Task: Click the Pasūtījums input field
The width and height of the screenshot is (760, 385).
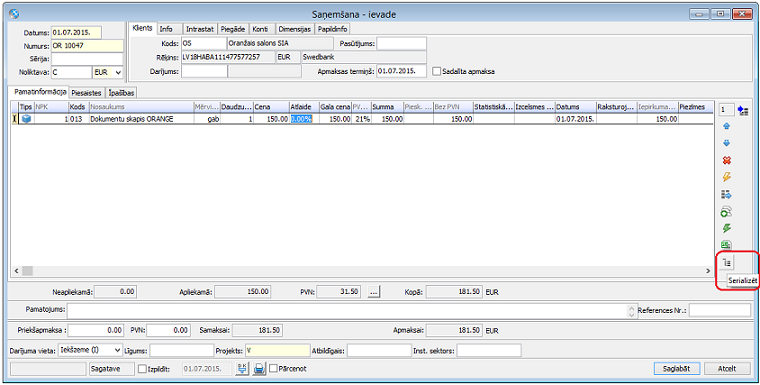Action: pos(401,43)
